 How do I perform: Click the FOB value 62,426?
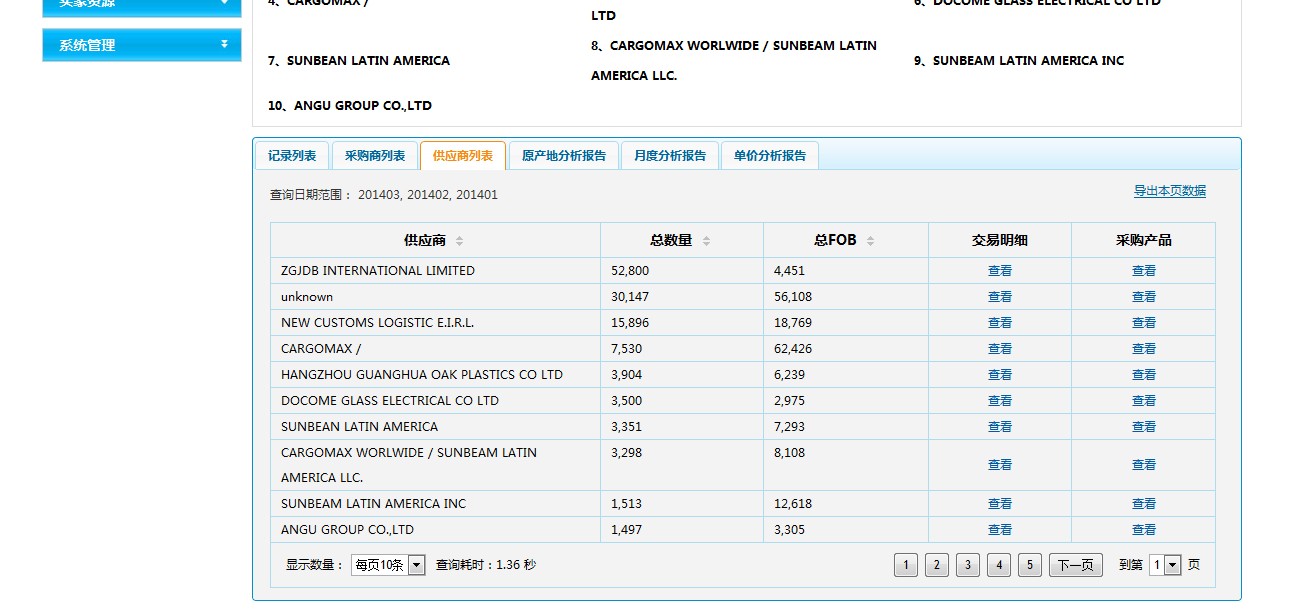[794, 349]
